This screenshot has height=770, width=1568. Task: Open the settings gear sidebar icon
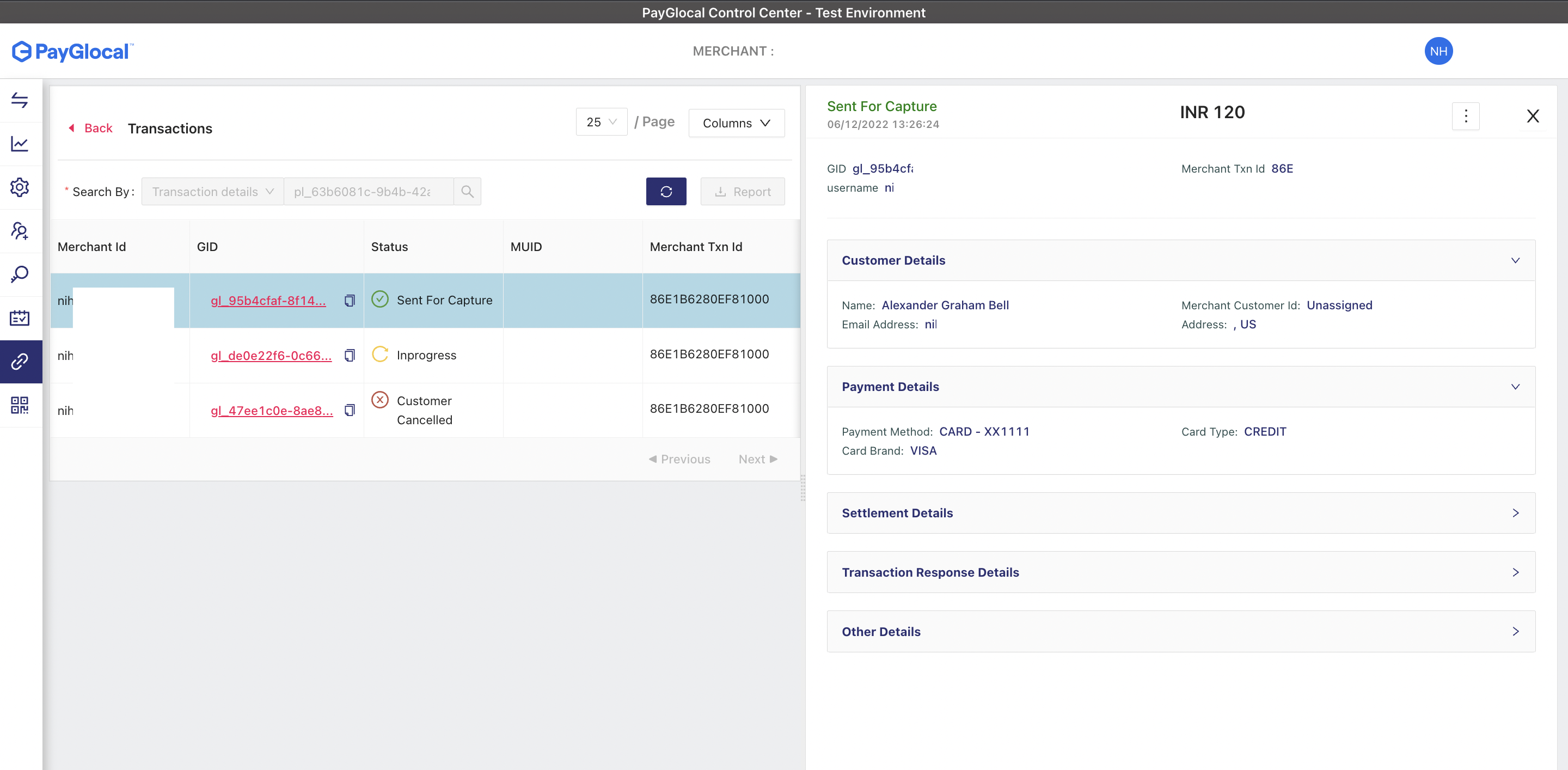coord(20,187)
